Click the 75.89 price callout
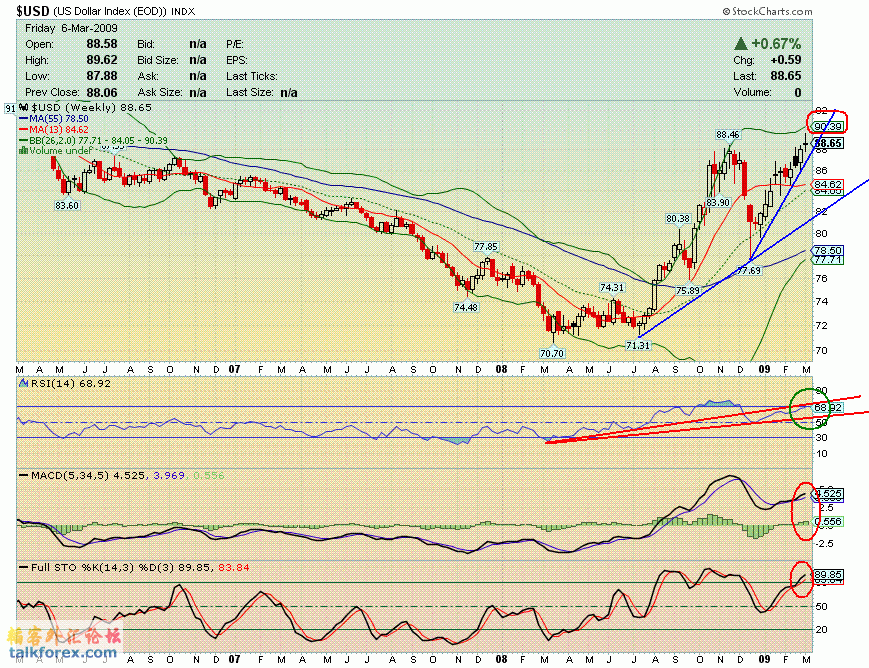The width and height of the screenshot is (869, 668). tap(688, 290)
